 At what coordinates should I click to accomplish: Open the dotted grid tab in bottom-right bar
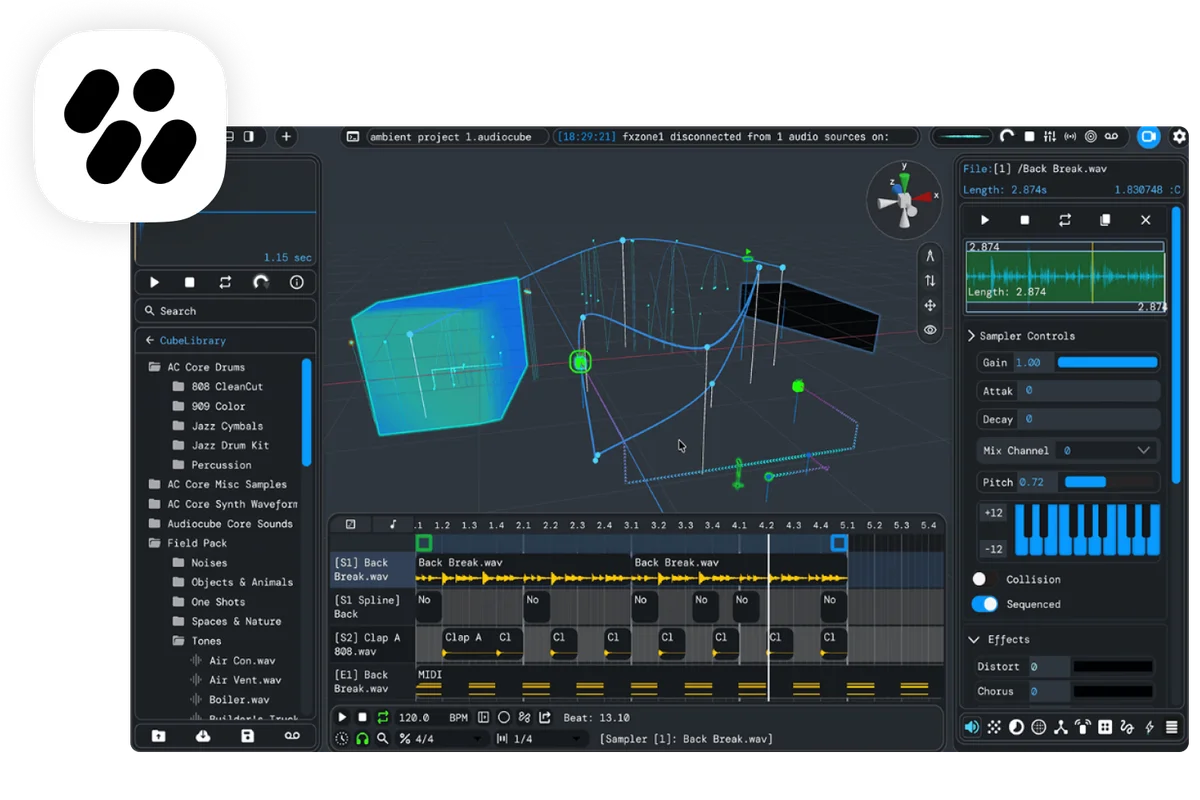coord(994,727)
